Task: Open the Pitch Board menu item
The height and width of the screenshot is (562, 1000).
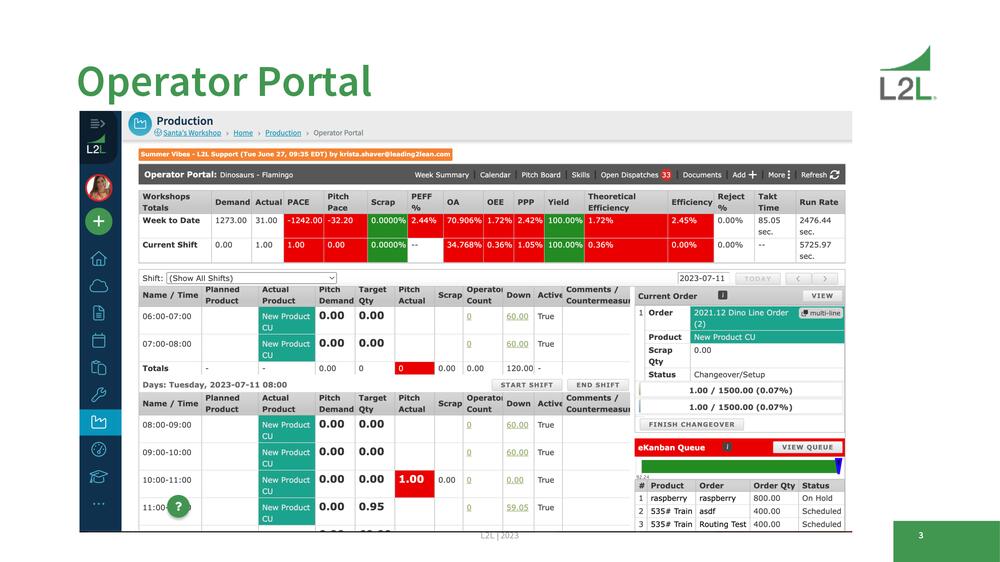Action: tap(541, 175)
